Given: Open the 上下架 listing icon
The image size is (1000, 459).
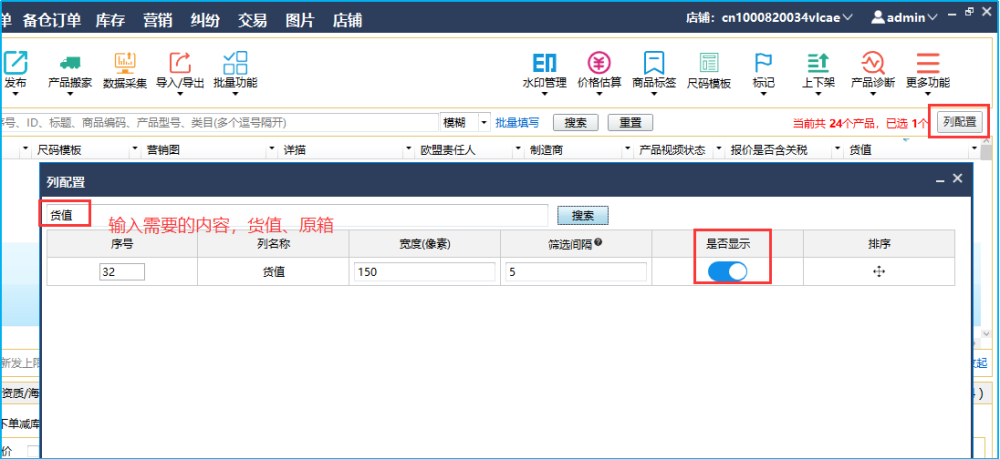Looking at the screenshot, I should [x=818, y=62].
